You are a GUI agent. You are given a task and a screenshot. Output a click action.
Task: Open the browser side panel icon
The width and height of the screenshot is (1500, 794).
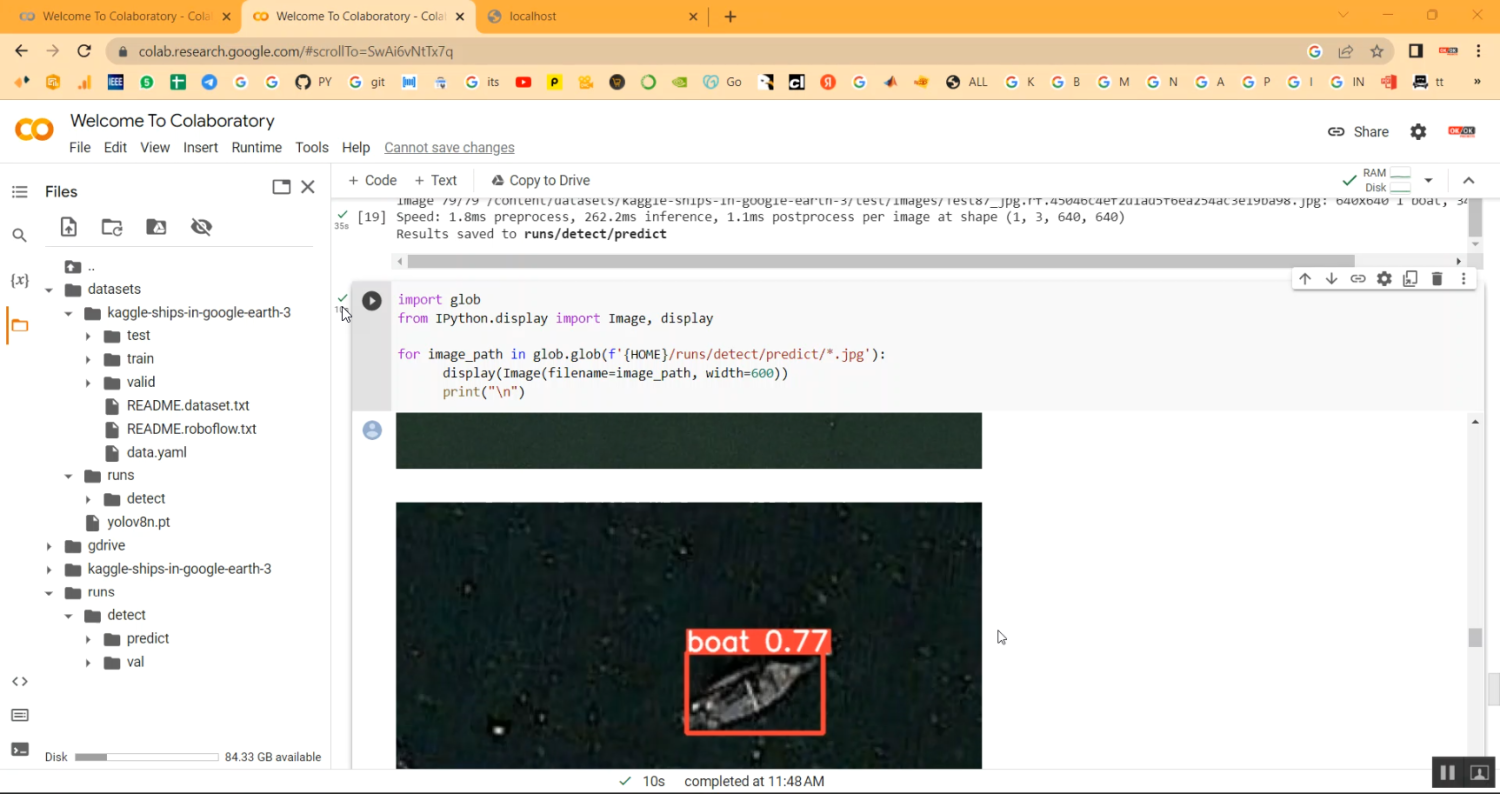click(x=1416, y=51)
